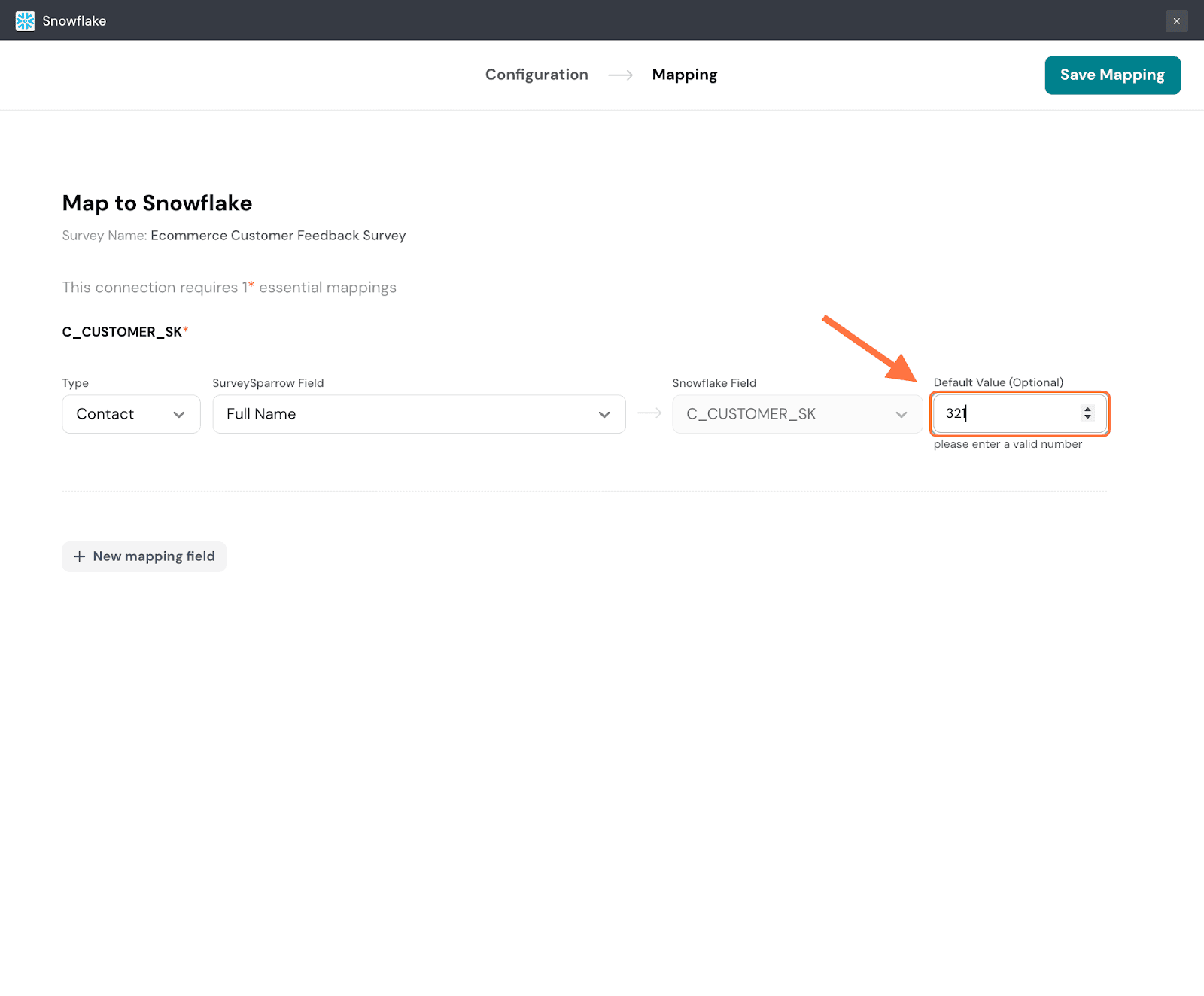Click the chevron beside Full Name
This screenshot has height=996, width=1204.
(604, 415)
